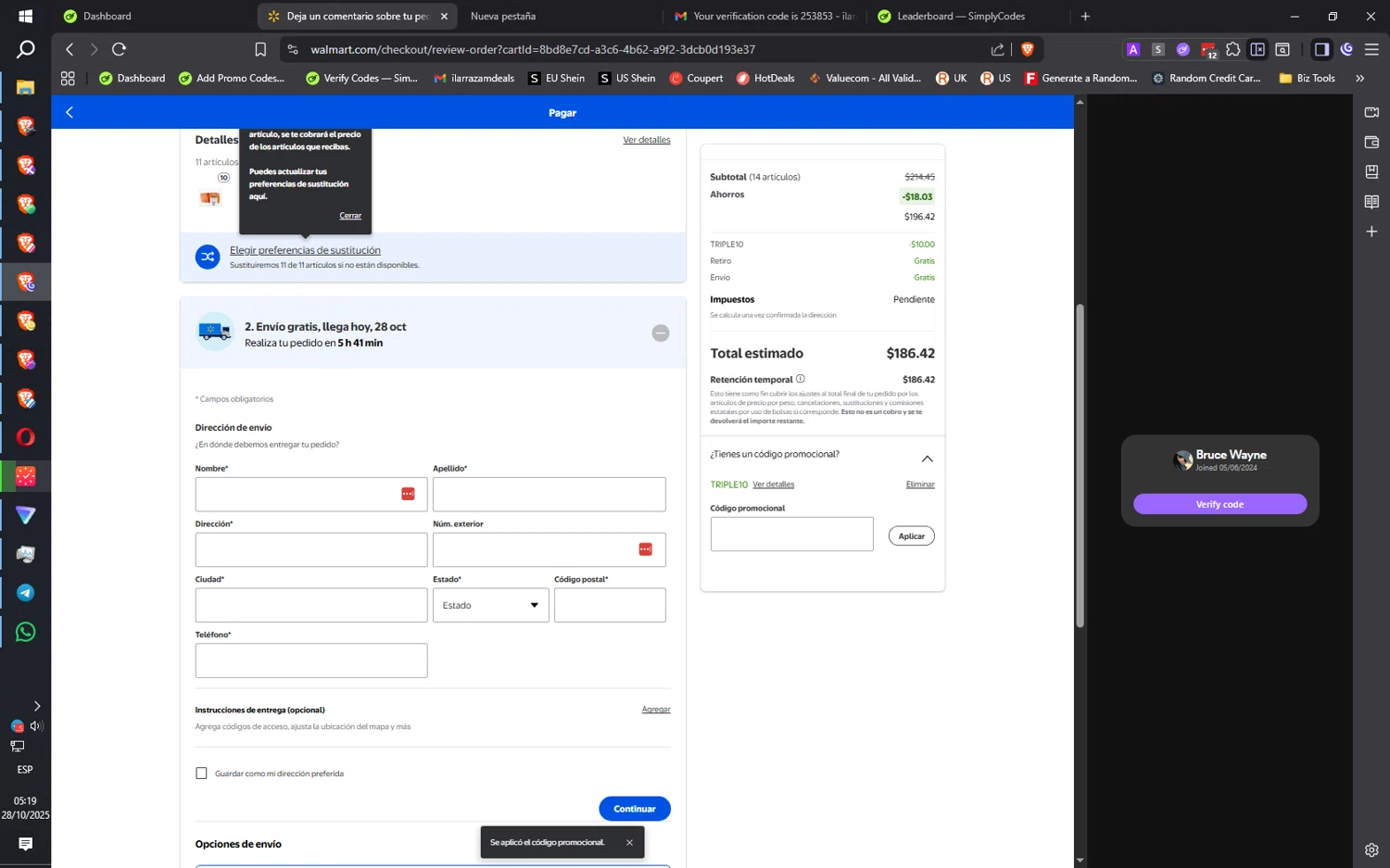1390x868 pixels.
Task: Open Windows search from the taskbar
Action: coord(25,50)
